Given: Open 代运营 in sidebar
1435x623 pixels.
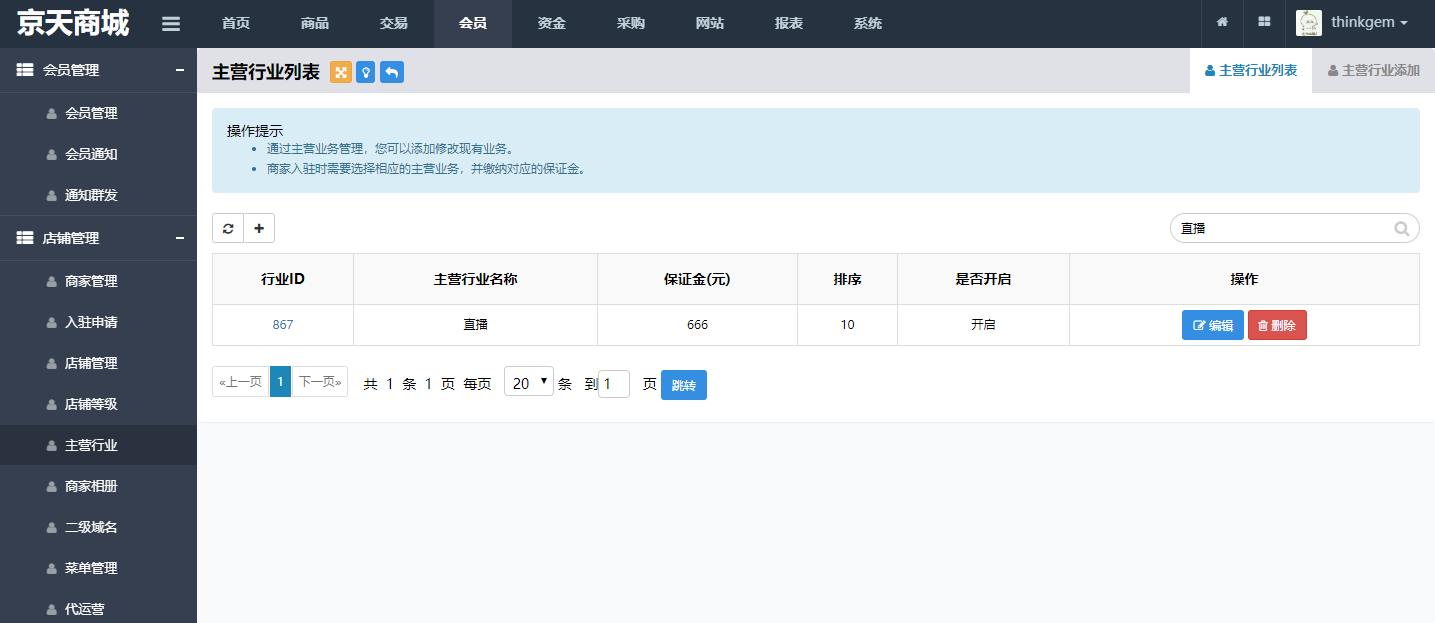Looking at the screenshot, I should (98, 608).
